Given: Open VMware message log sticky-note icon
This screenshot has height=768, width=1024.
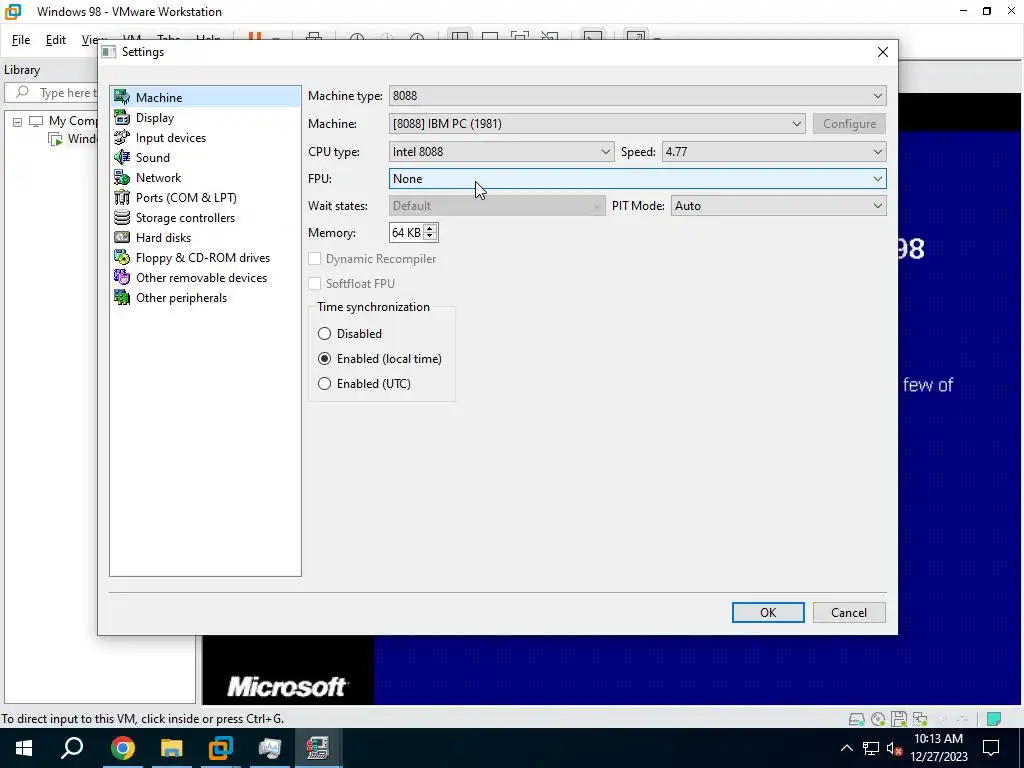Looking at the screenshot, I should 994,719.
